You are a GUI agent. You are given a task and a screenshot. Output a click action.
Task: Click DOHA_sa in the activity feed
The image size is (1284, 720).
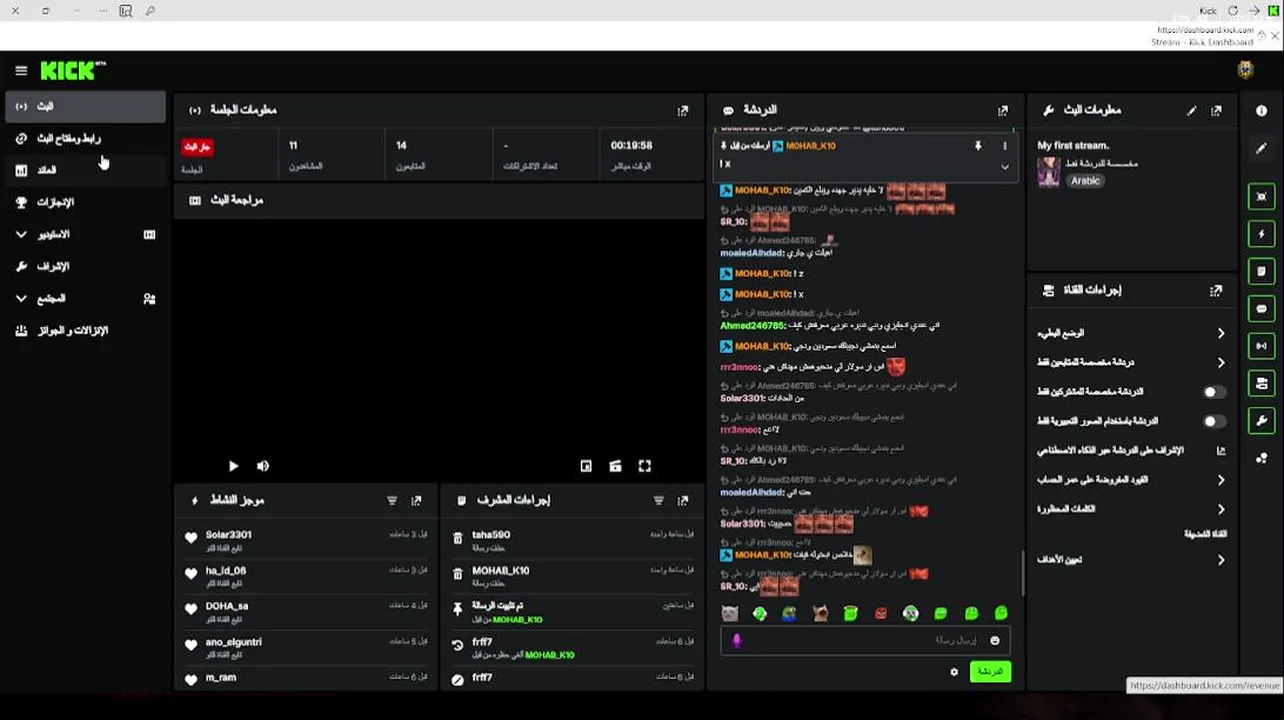[x=227, y=607]
